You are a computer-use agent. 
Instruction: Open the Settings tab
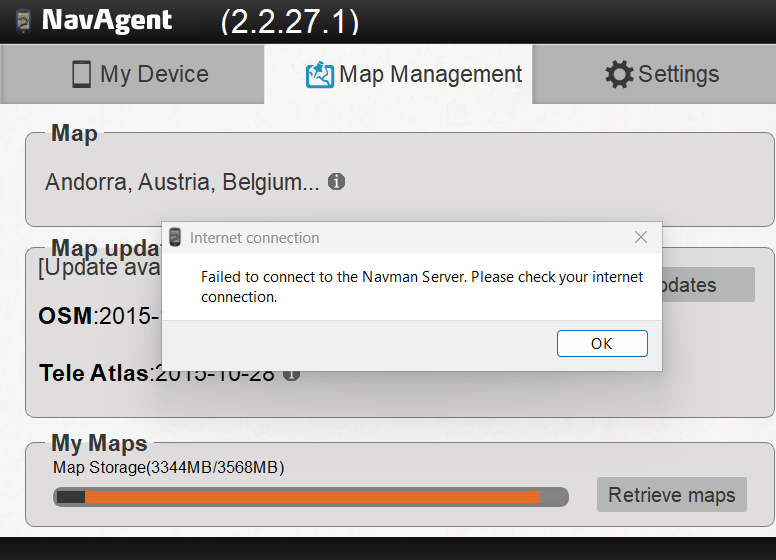tap(654, 74)
